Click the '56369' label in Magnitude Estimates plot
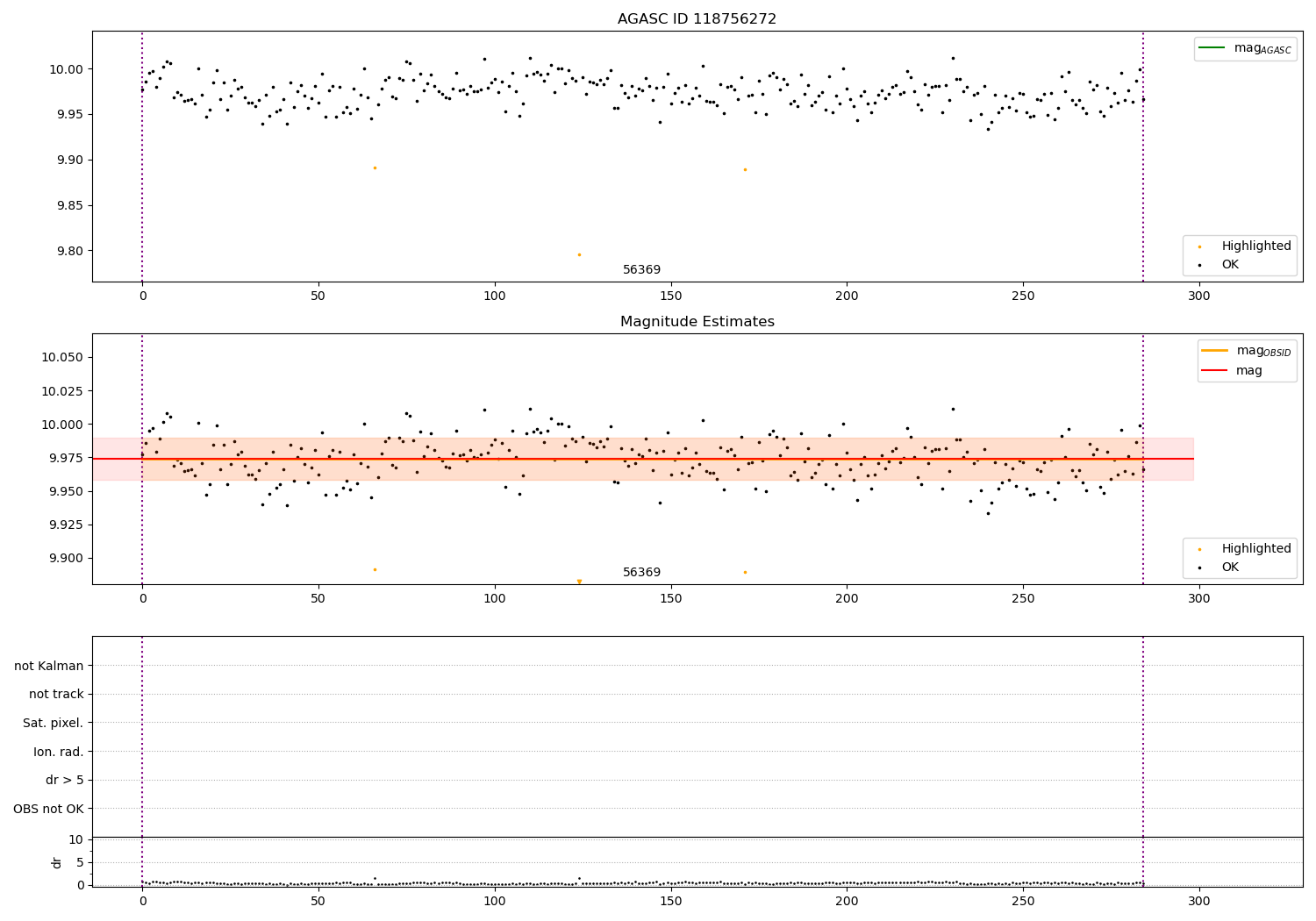Viewport: 1316px width, 921px height. (641, 573)
